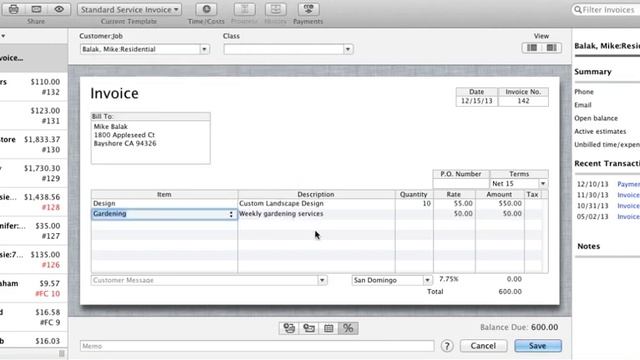This screenshot has width=640, height=360.
Task: Click the Bill To address box
Action: (x=151, y=142)
